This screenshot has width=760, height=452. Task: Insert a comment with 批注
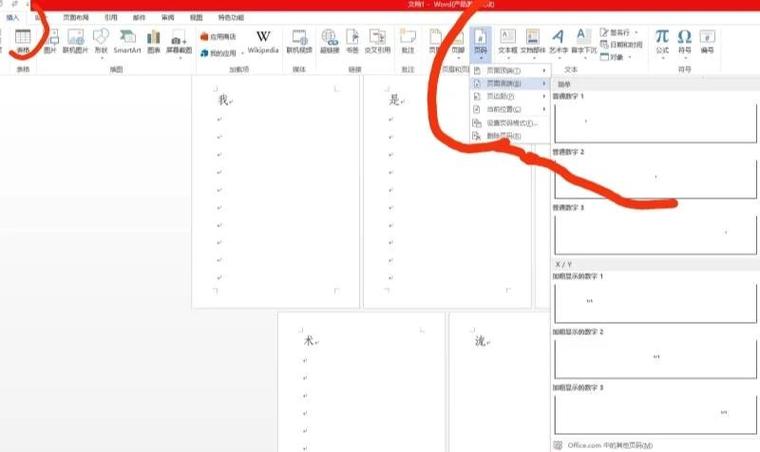click(408, 42)
